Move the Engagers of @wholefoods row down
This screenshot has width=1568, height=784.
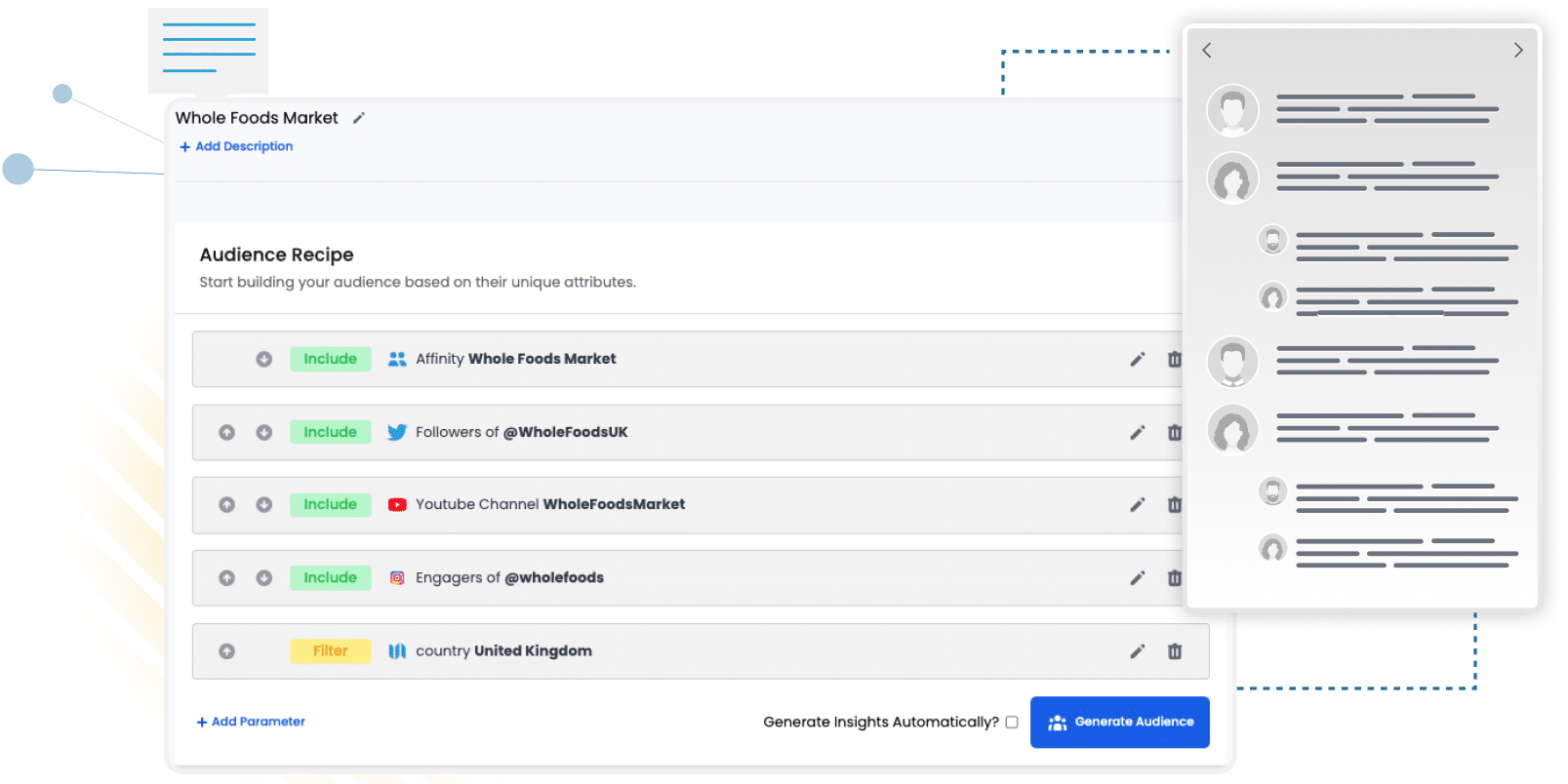click(x=263, y=577)
